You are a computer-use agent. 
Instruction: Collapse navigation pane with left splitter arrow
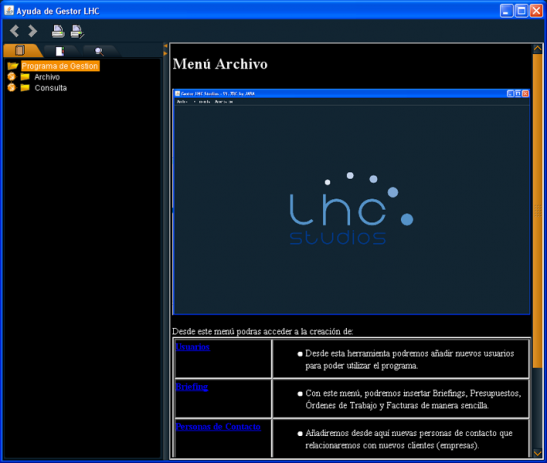pos(166,46)
